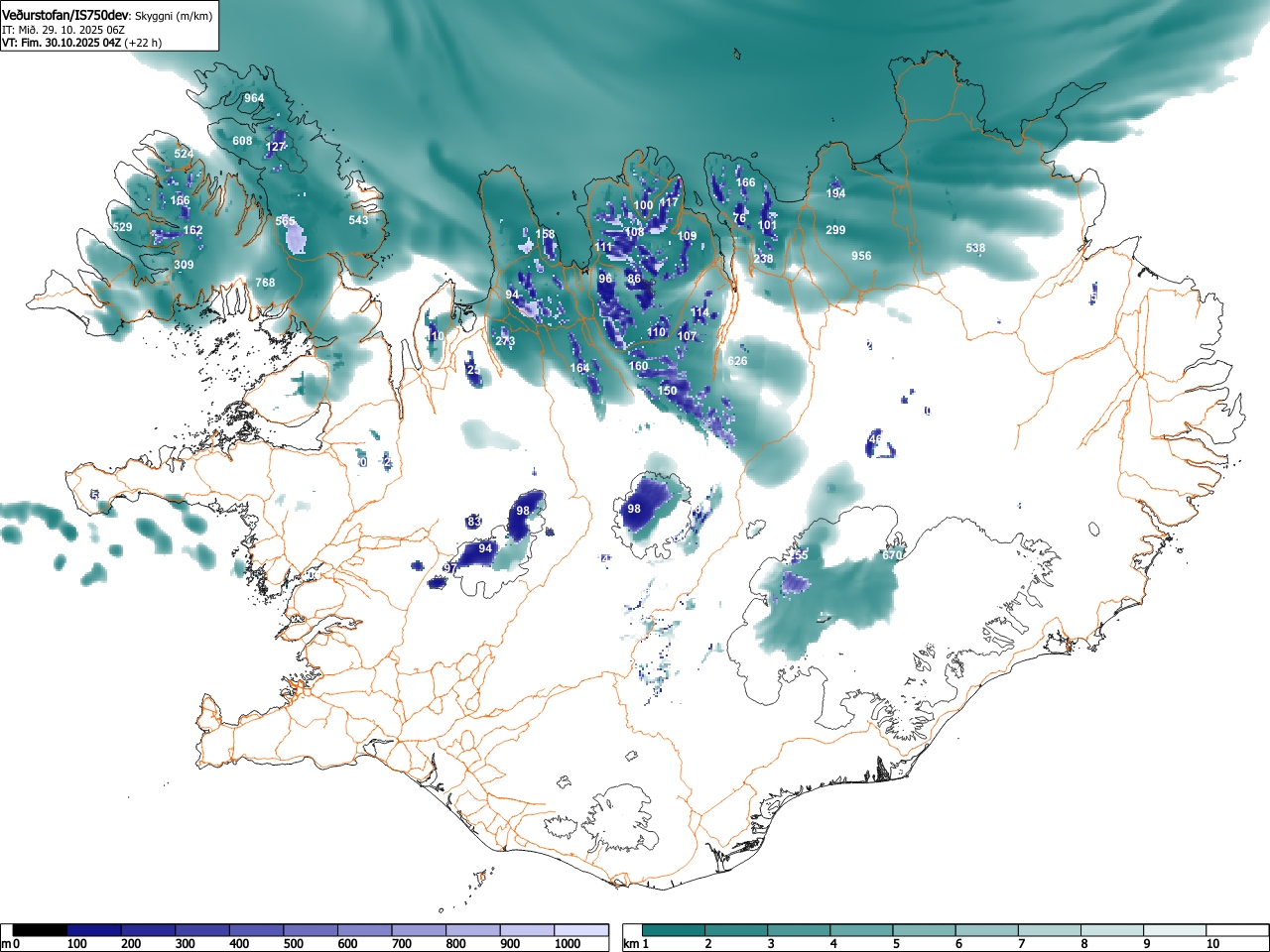Viewport: 1270px width, 952px height.
Task: Select the 9–10 km lightest legend swatch
Action: (x=1173, y=930)
